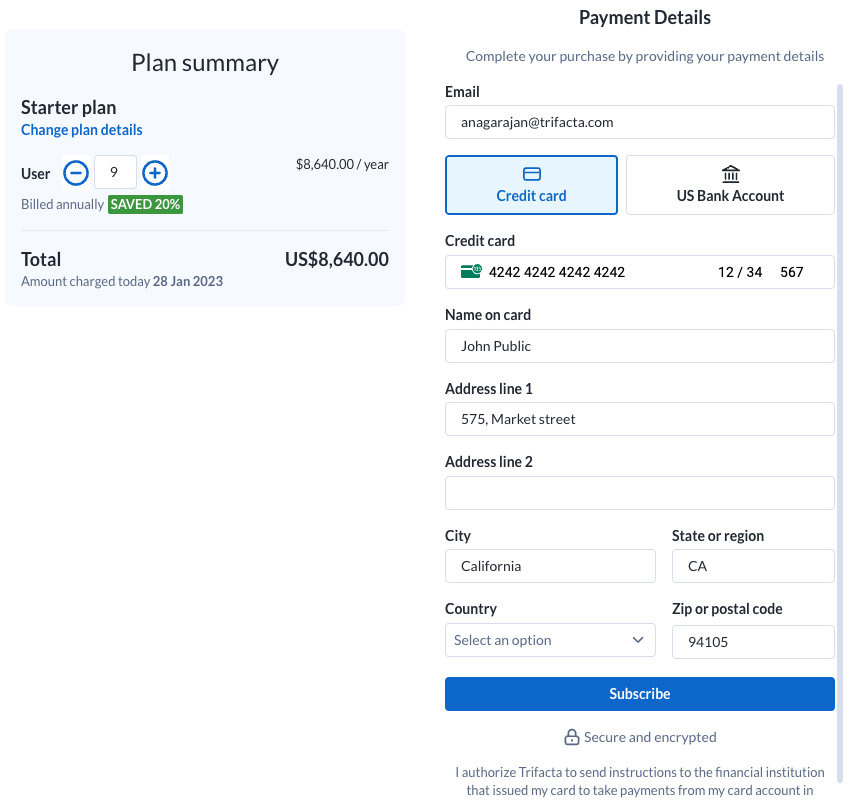Click the chevron on the Country selector
850x806 pixels.
[640, 640]
